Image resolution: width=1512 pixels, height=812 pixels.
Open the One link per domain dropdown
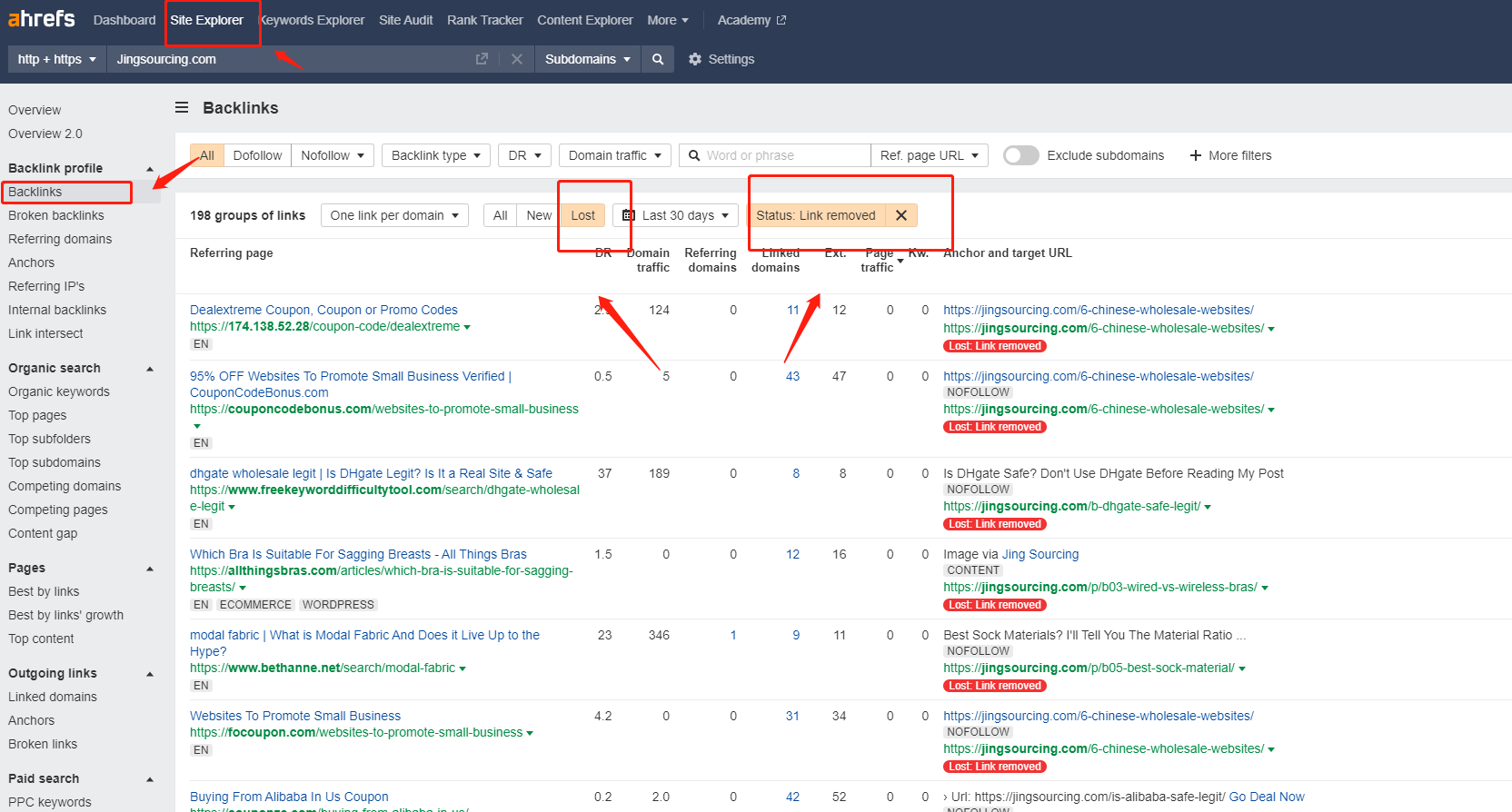[394, 215]
